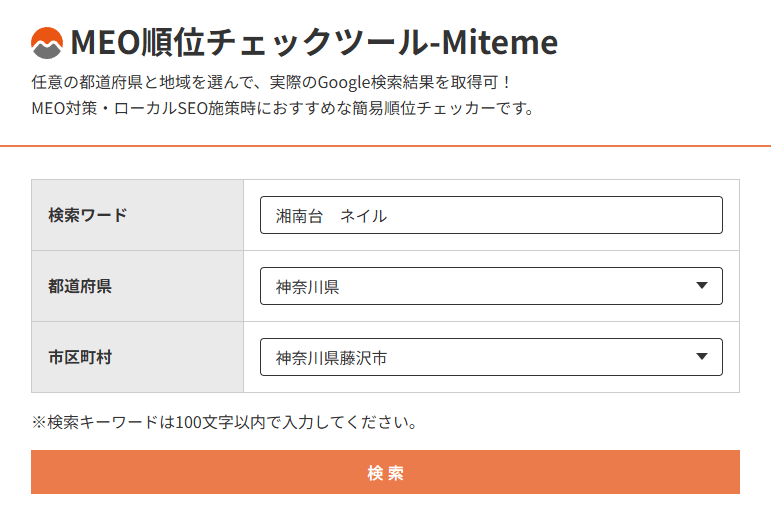The image size is (771, 527).
Task: Open the 市区町村 dropdown showing 神奈川県藤沢市
Action: 491,357
